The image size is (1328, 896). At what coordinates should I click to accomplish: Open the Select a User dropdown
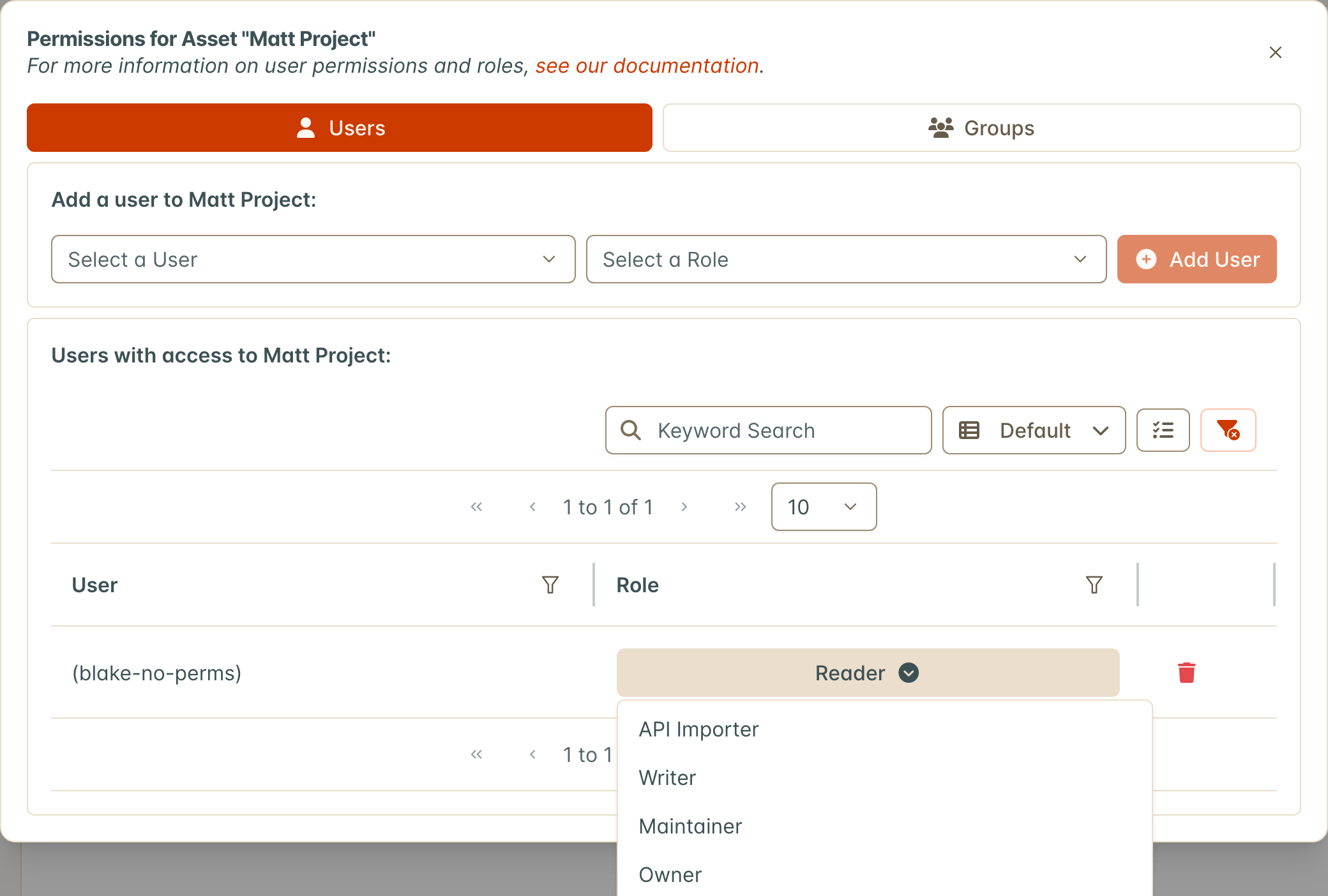coord(313,259)
